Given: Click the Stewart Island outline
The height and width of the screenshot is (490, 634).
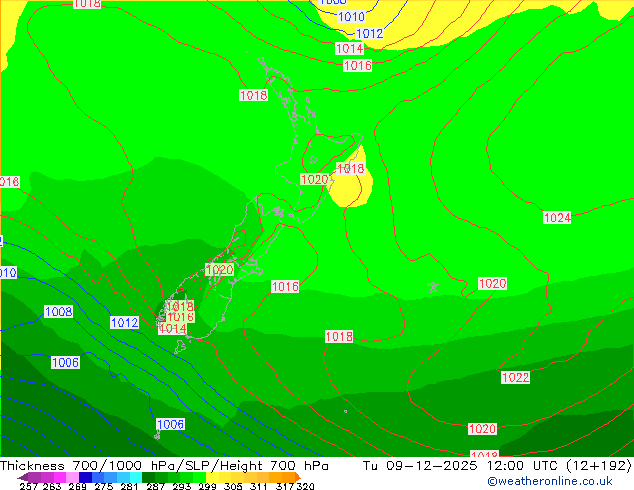Looking at the screenshot, I should [x=180, y=347].
